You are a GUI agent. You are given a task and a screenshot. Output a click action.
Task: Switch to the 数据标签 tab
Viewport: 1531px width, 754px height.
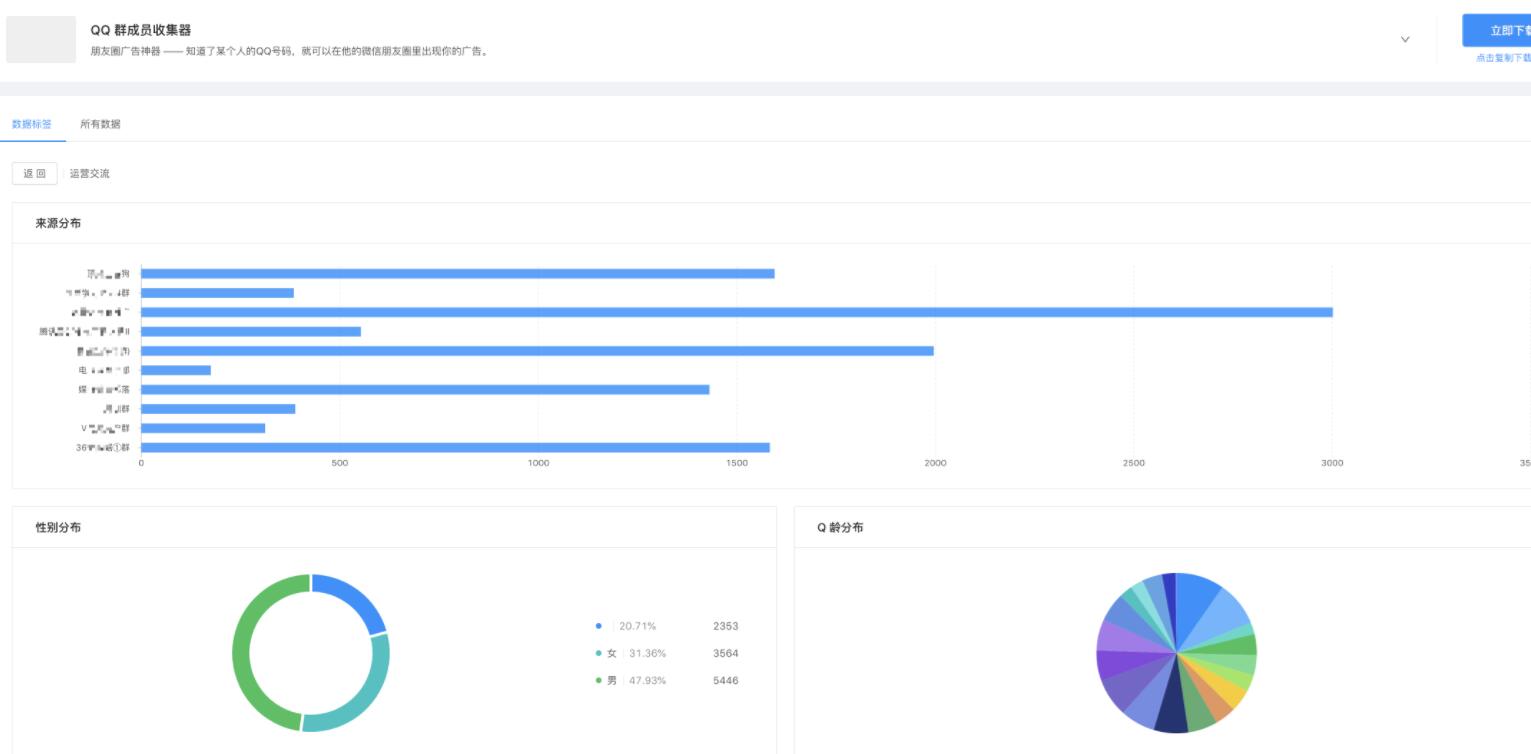pos(32,124)
